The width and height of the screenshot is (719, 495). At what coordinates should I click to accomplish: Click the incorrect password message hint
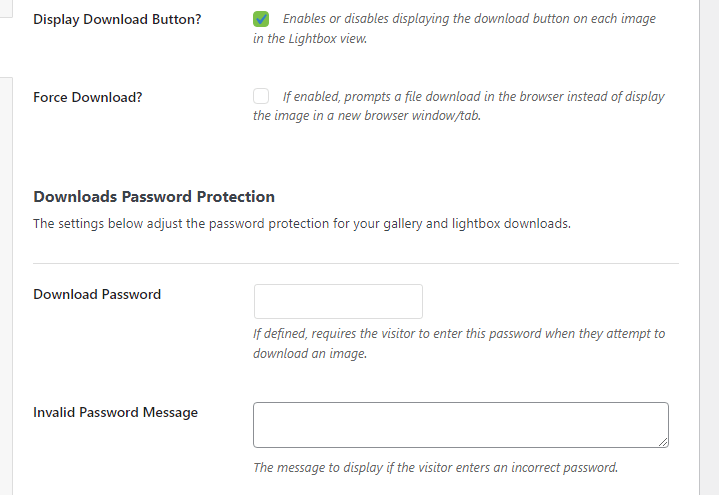[x=436, y=467]
